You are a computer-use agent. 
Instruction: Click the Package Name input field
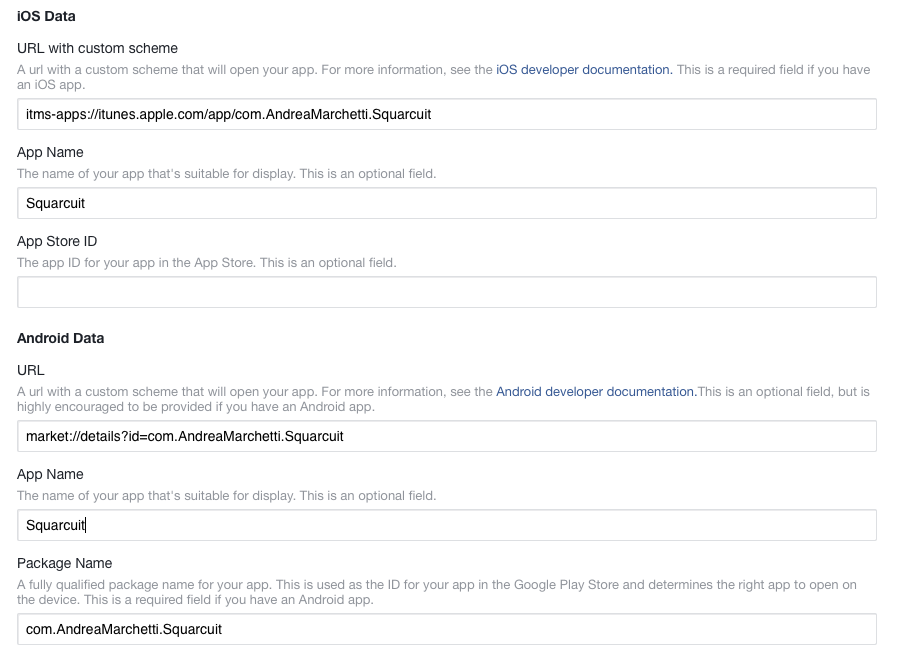[x=447, y=629]
